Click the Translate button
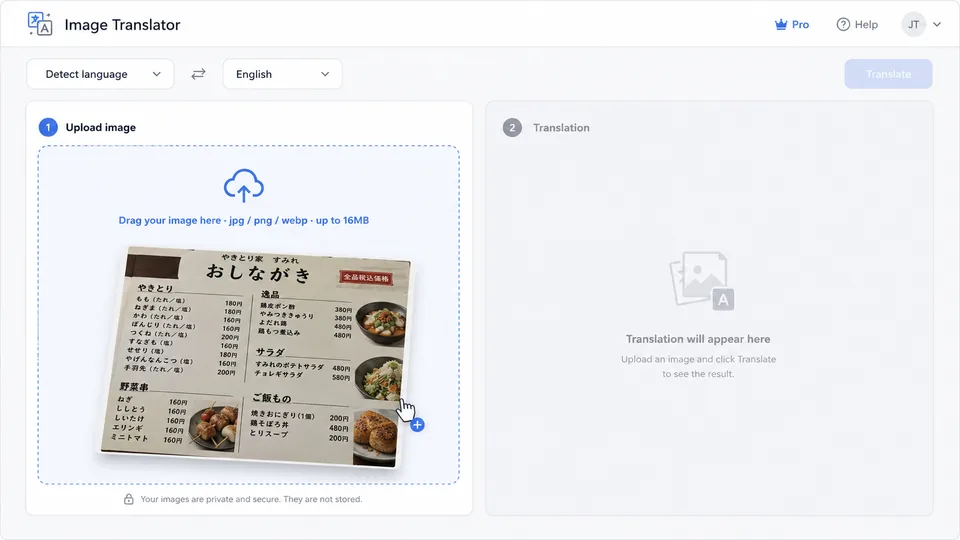Image resolution: width=960 pixels, height=540 pixels. 888,74
